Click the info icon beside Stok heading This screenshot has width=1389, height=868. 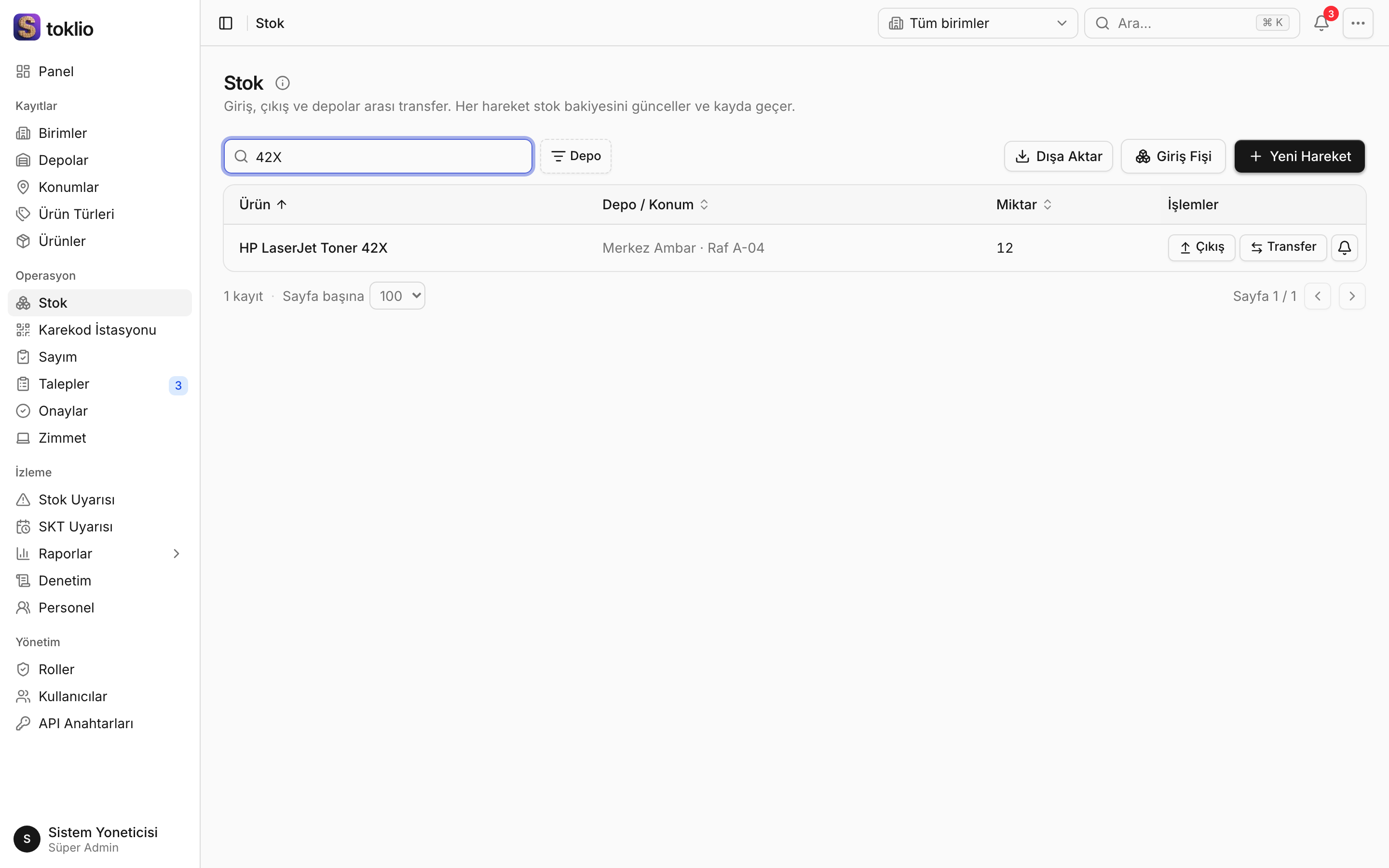coord(283,83)
